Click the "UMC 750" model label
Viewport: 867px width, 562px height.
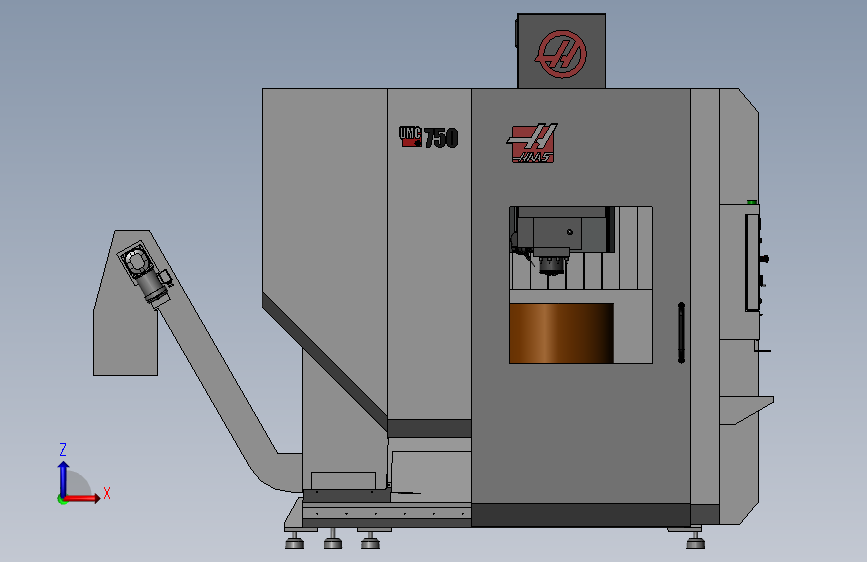click(429, 137)
